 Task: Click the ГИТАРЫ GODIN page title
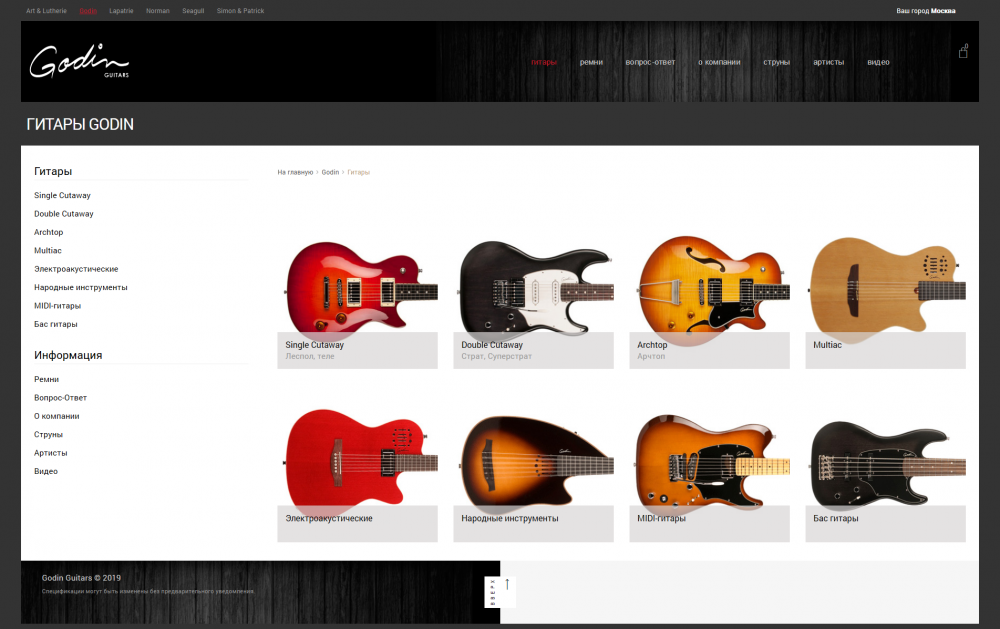80,124
